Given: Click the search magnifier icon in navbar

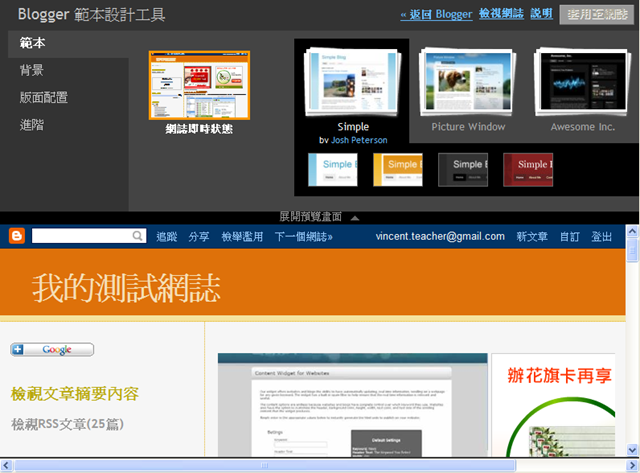Looking at the screenshot, I should 138,236.
